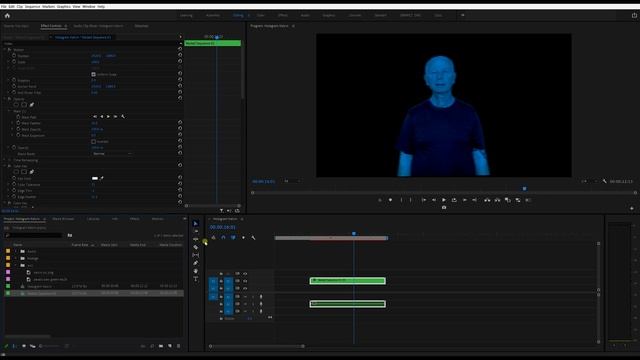Collapse the Opacity effect group
The height and width of the screenshot is (360, 640).
[x=5, y=99]
